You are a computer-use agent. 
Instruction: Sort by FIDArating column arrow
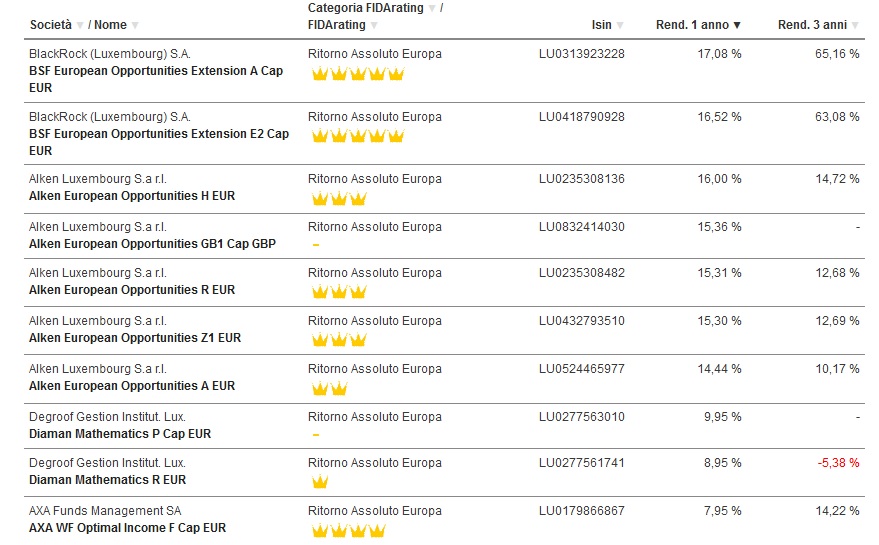[x=374, y=25]
